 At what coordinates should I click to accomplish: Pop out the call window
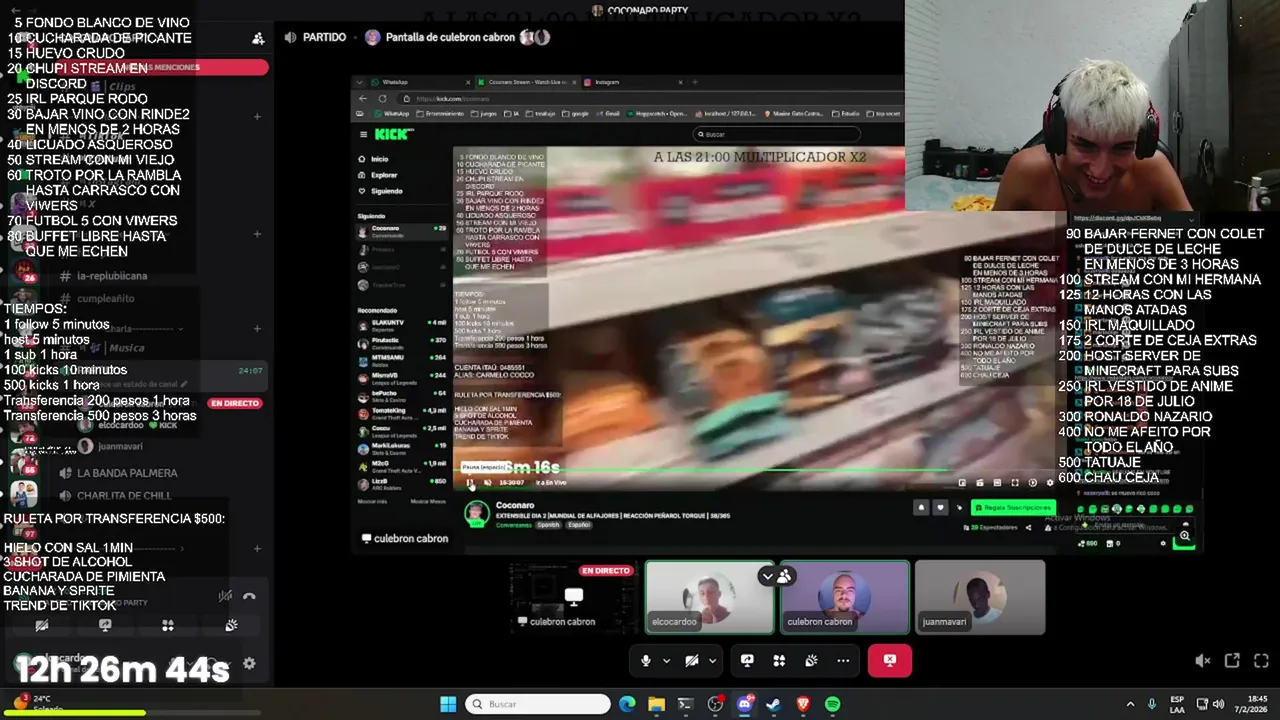1232,661
